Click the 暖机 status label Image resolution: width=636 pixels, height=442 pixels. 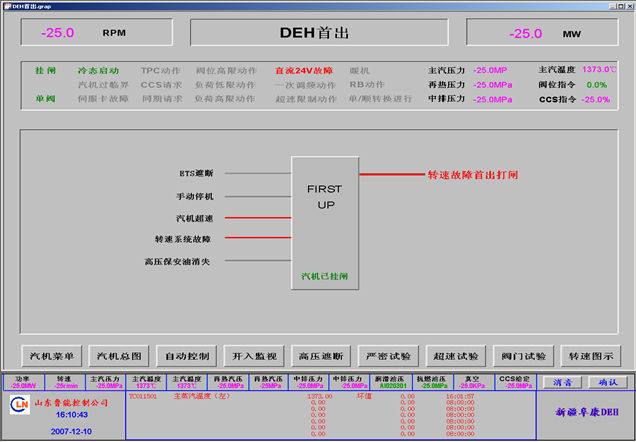click(360, 71)
